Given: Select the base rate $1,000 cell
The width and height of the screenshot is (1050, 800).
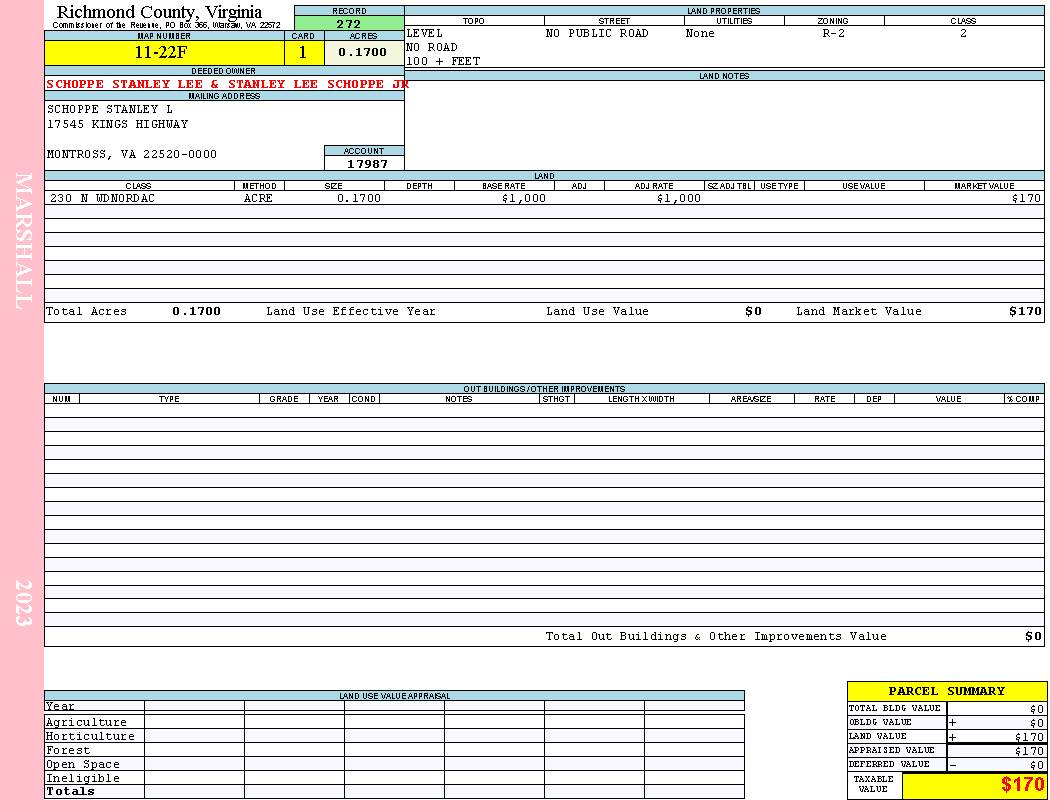Looking at the screenshot, I should point(524,198).
